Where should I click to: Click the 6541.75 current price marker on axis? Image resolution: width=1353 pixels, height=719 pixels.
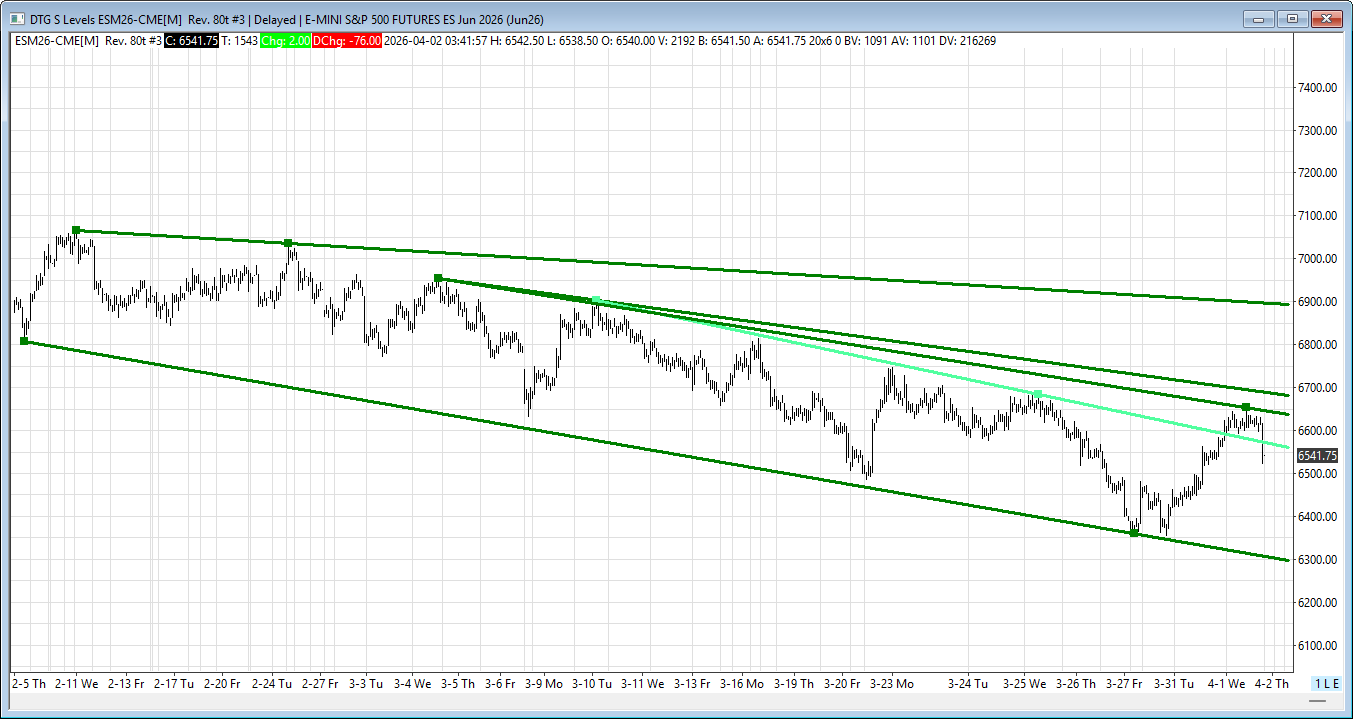[x=1317, y=456]
